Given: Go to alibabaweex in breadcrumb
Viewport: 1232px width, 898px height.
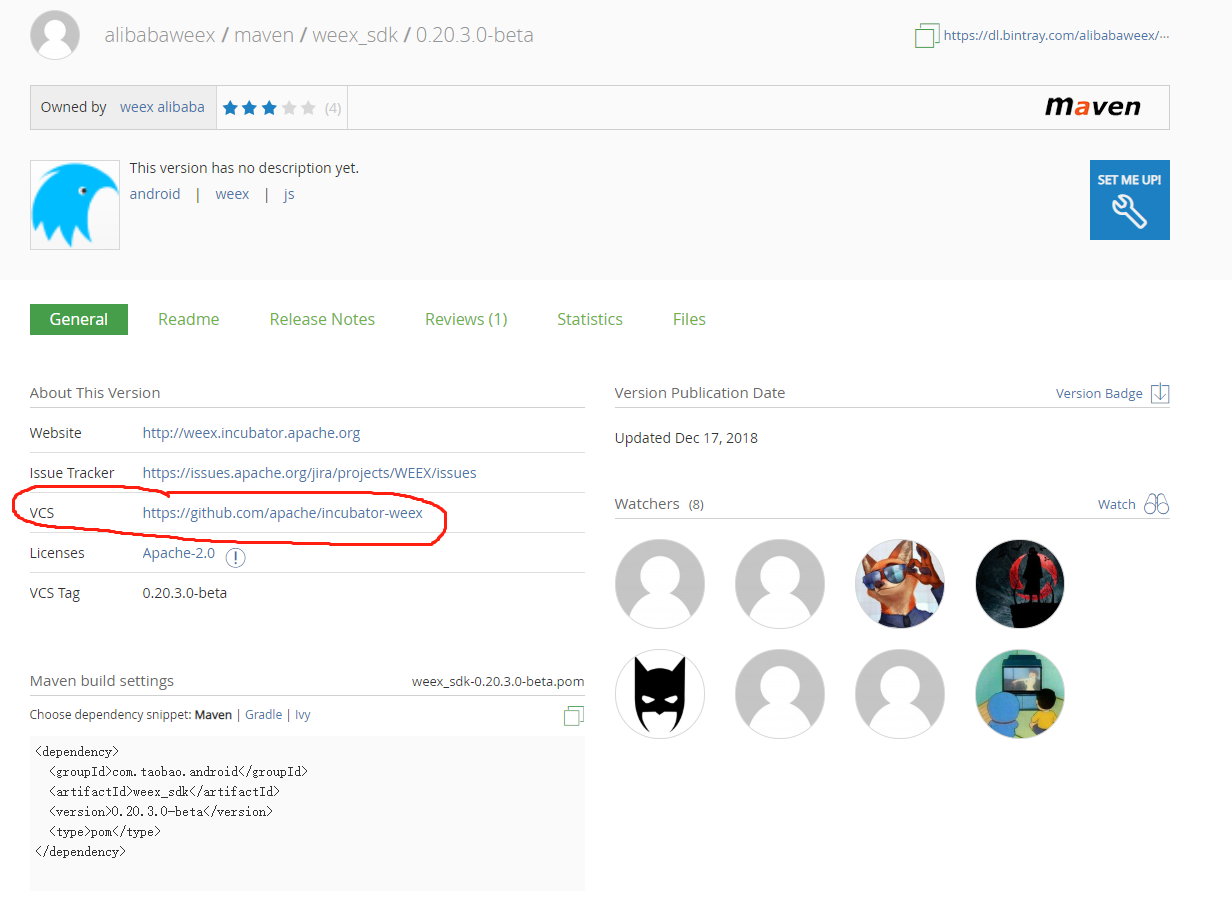Looking at the screenshot, I should [x=160, y=35].
